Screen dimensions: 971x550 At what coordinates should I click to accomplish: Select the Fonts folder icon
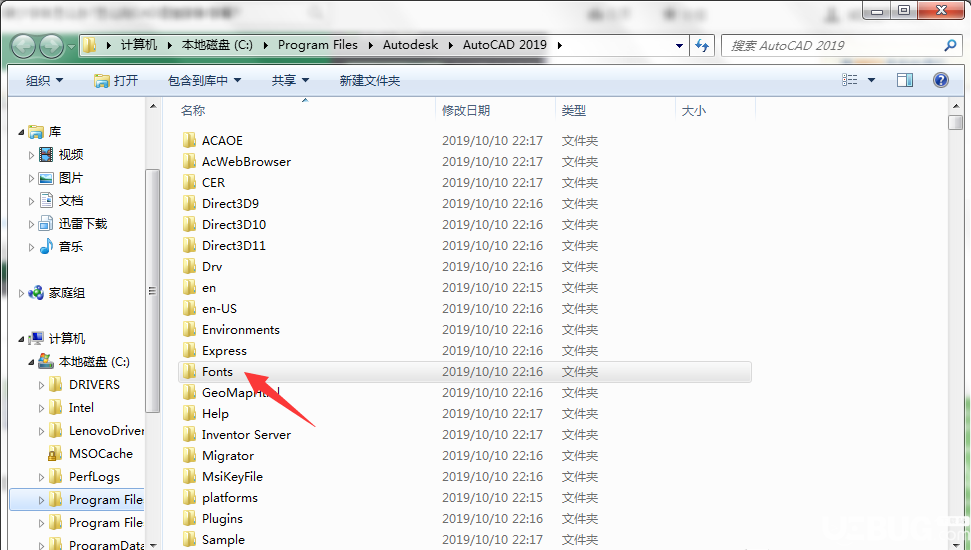(189, 372)
